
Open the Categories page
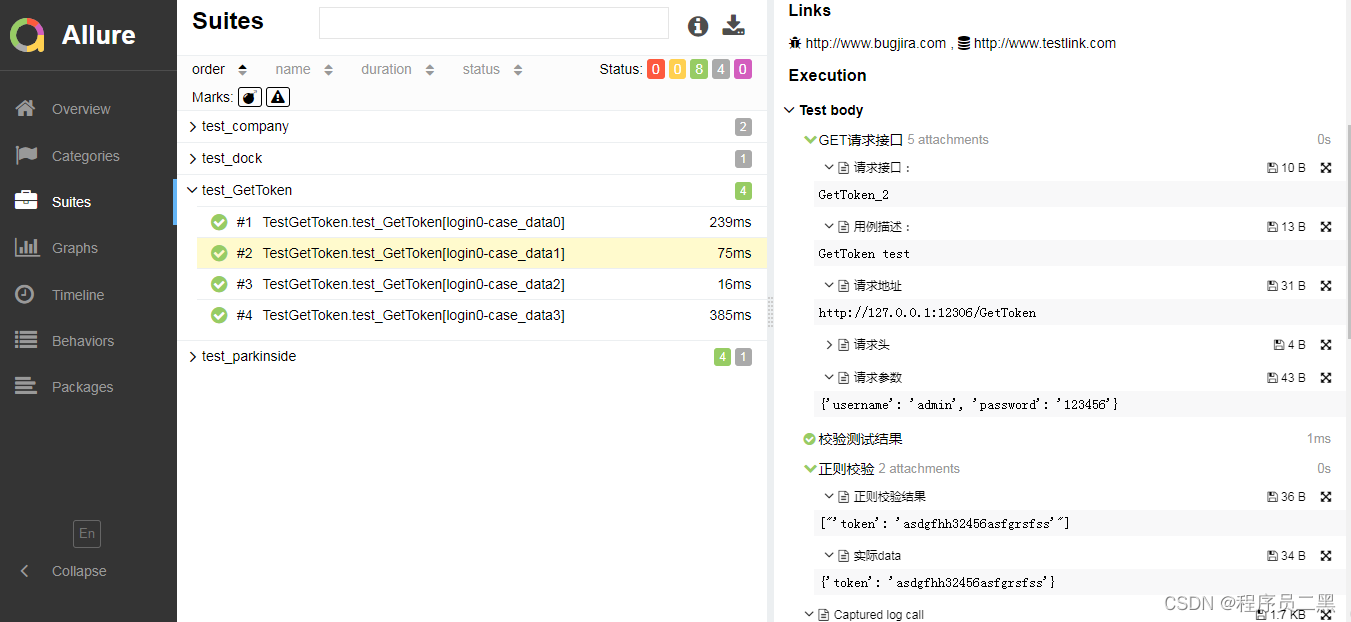click(88, 156)
